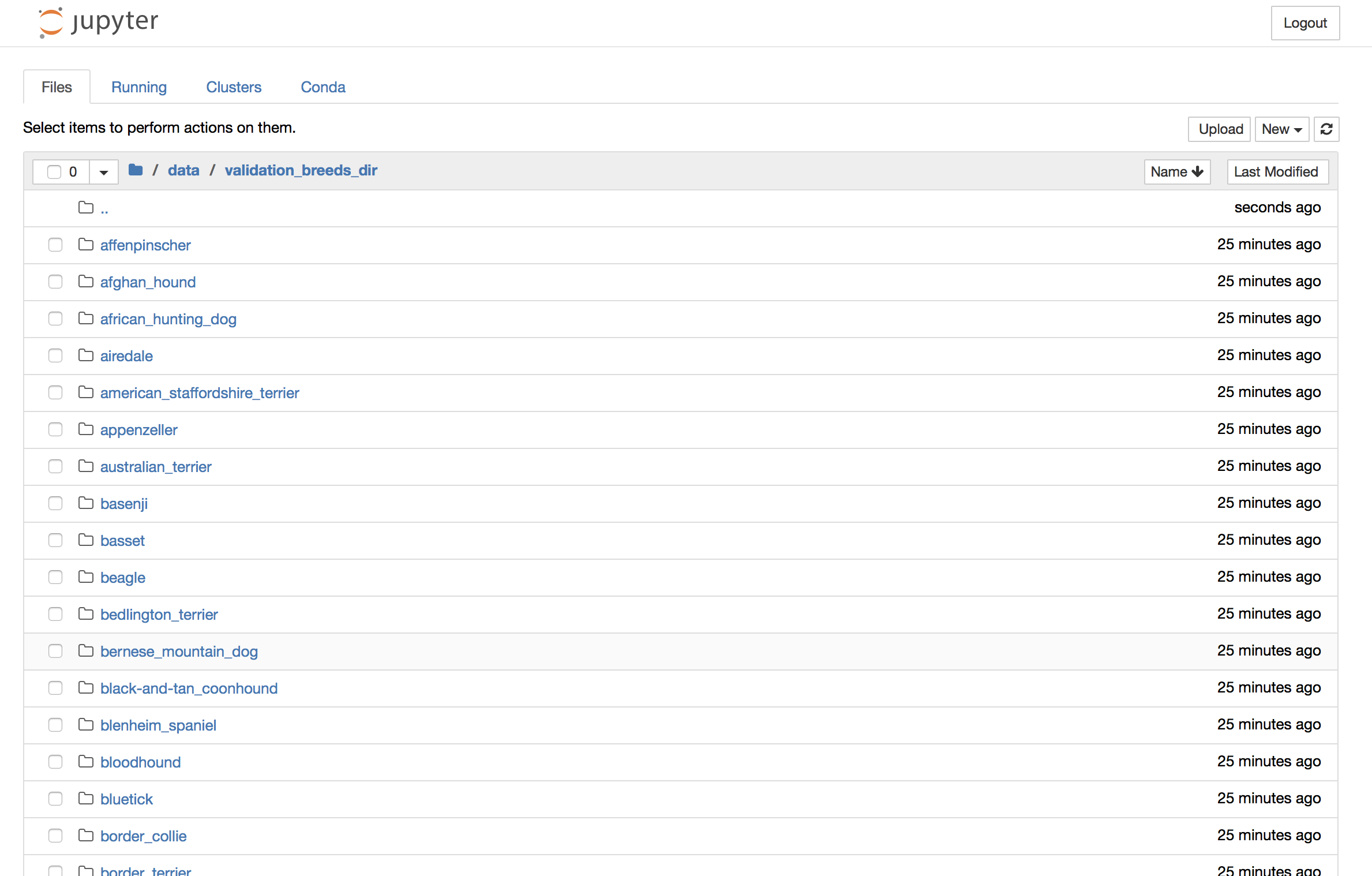1372x876 pixels.
Task: Click the parent directory folder icon
Action: point(86,207)
